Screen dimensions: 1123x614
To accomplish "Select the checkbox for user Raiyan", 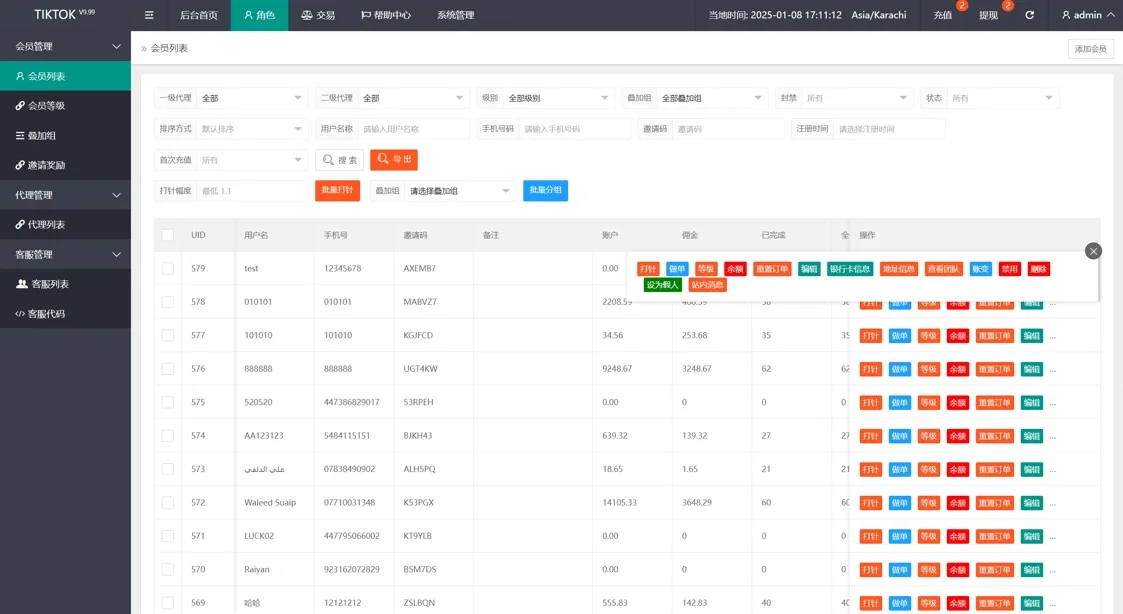I will click(x=168, y=570).
